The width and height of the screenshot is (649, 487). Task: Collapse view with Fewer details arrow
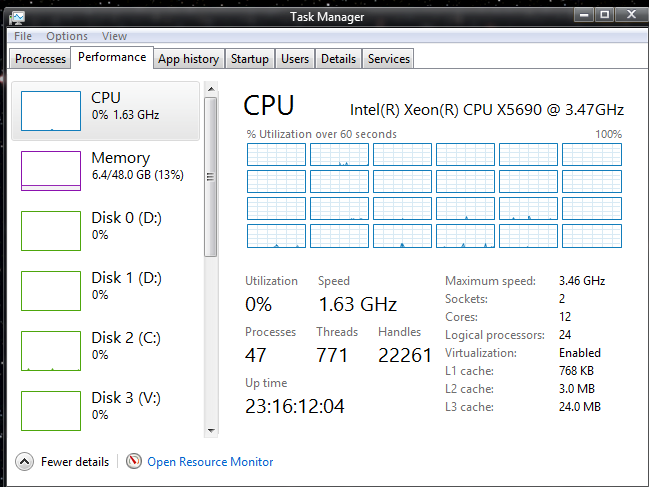click(x=24, y=461)
